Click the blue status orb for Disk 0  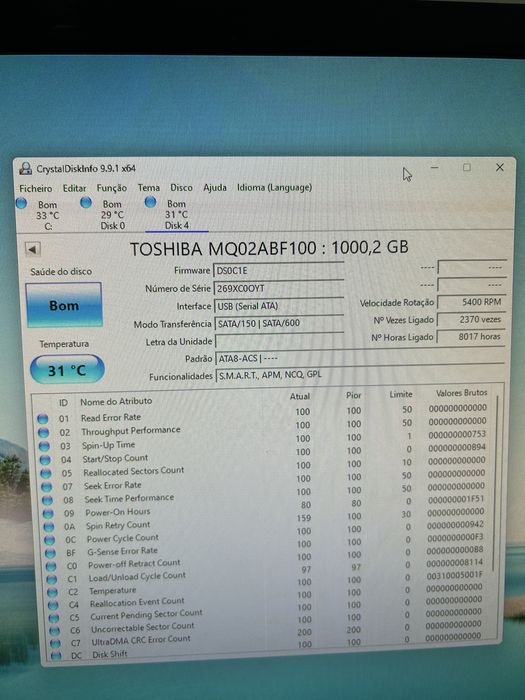pyautogui.click(x=86, y=203)
